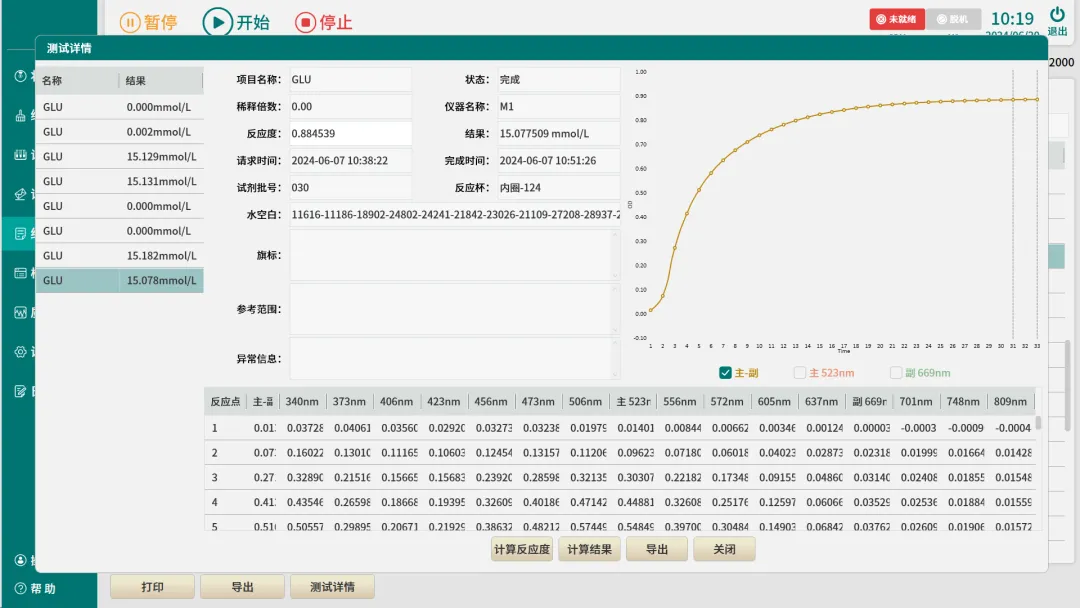
Task: Click the grey 脱机 offline status indicator
Action: pos(953,19)
